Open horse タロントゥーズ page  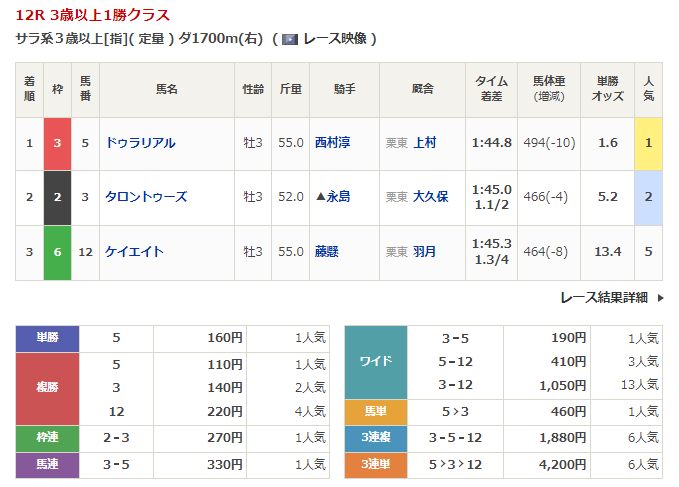coord(146,197)
